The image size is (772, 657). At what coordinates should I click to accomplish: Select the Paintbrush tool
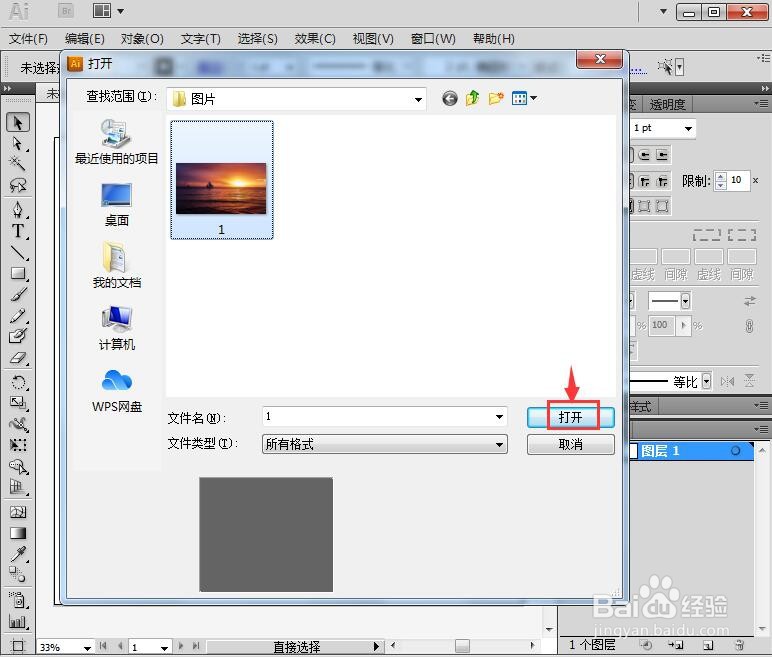coord(18,295)
